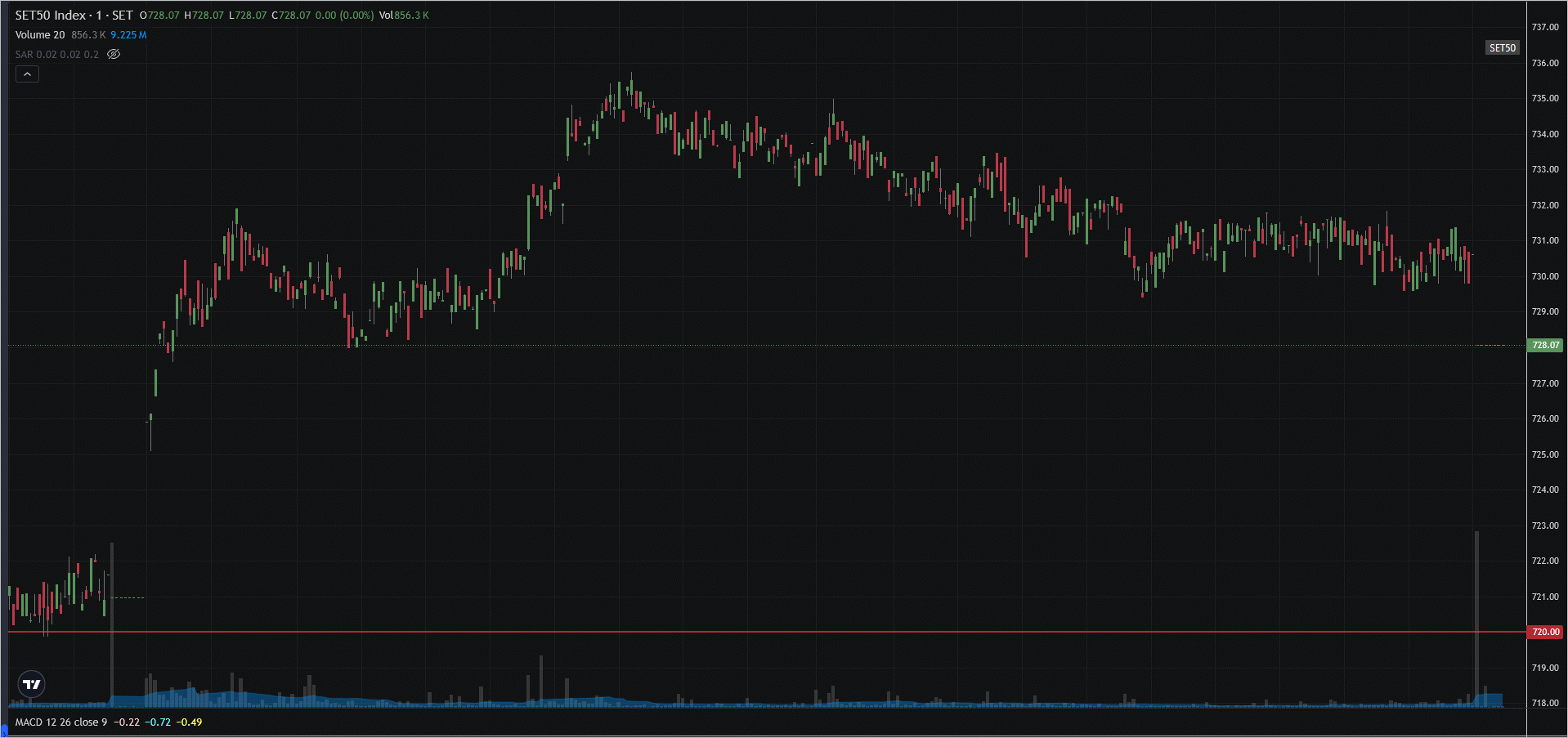Click the MACD signal value -0.49

tap(189, 722)
